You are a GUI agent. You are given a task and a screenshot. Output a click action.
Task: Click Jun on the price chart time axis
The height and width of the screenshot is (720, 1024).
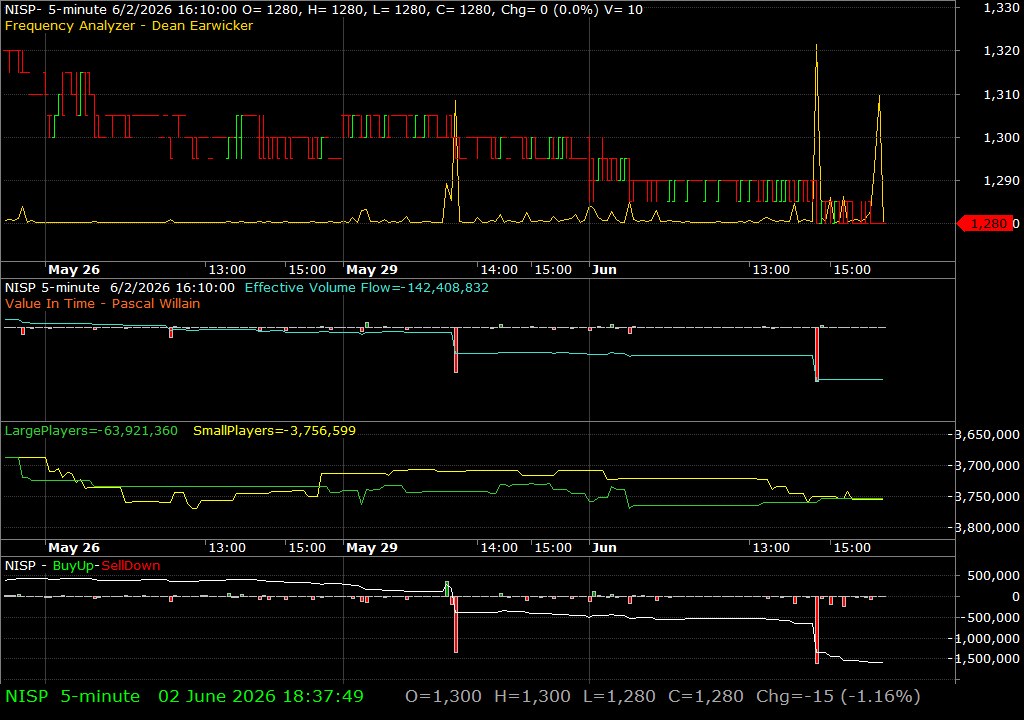604,269
